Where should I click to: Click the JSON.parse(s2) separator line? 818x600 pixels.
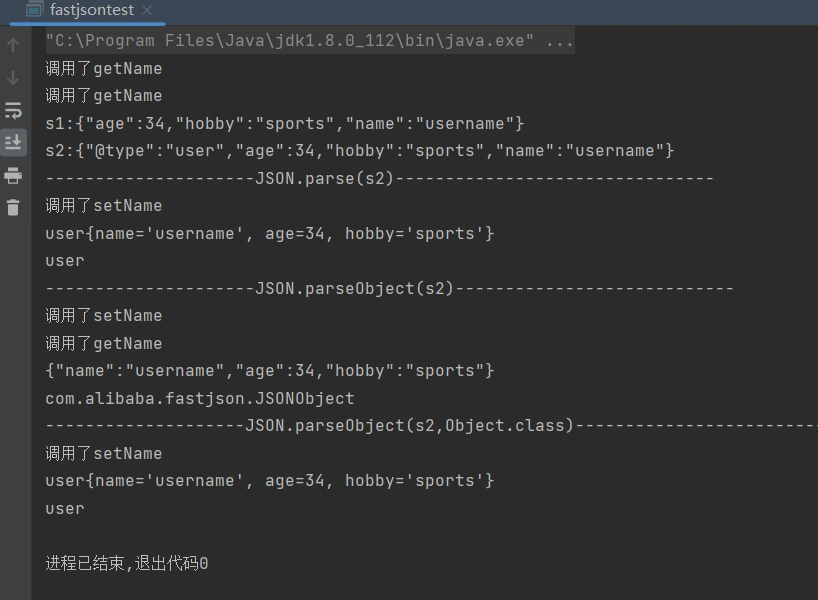380,178
